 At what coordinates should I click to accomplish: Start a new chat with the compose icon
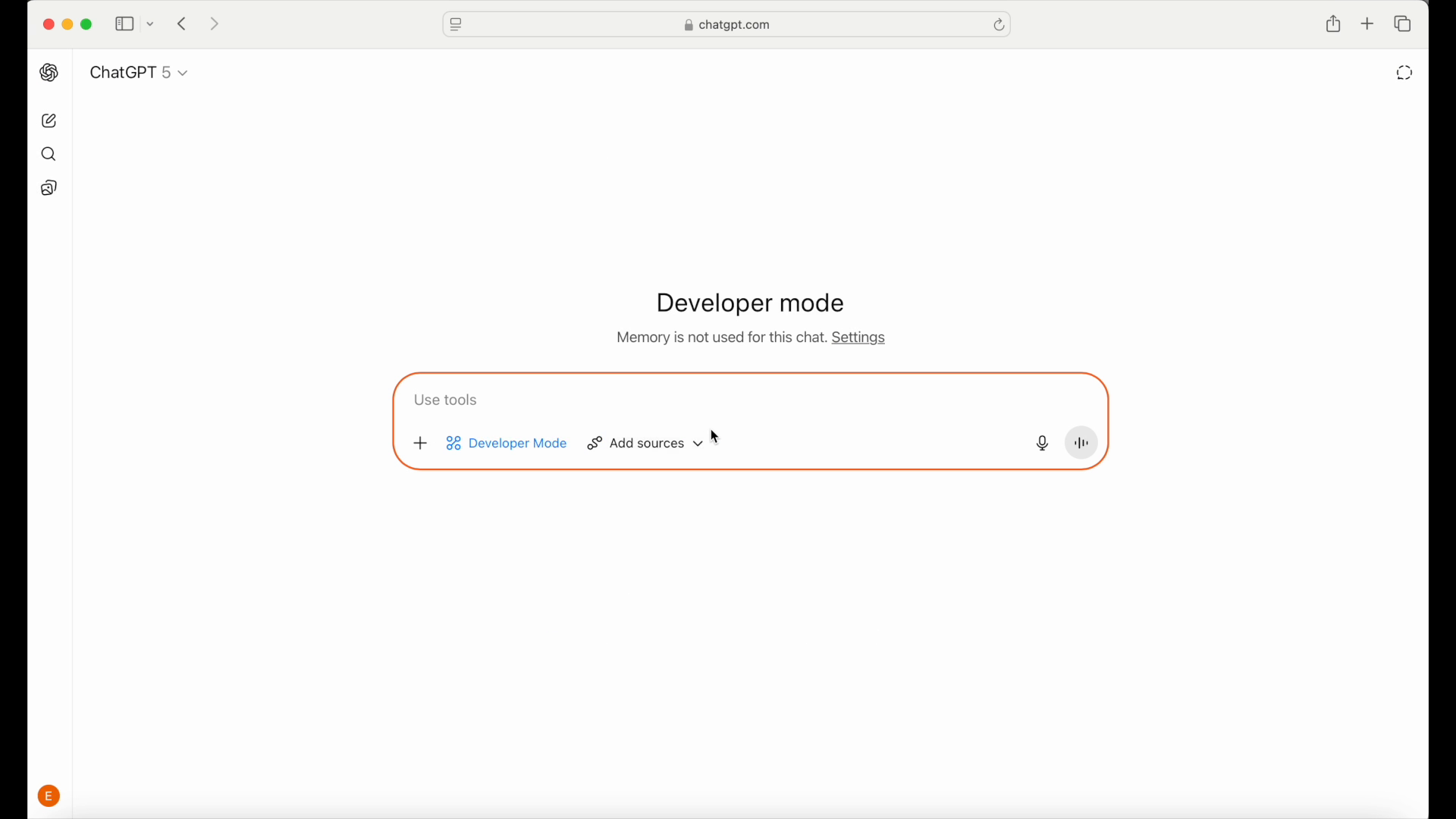(x=49, y=120)
